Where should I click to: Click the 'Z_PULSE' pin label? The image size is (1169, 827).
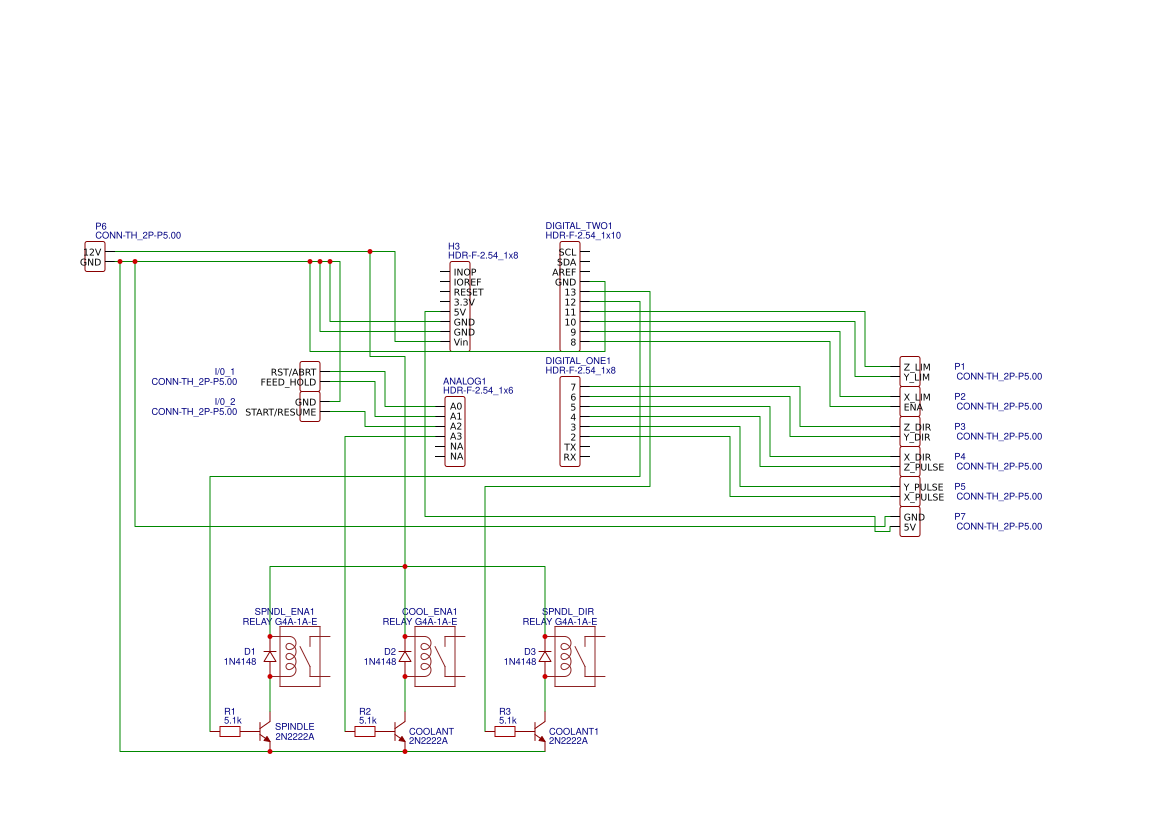tap(924, 468)
